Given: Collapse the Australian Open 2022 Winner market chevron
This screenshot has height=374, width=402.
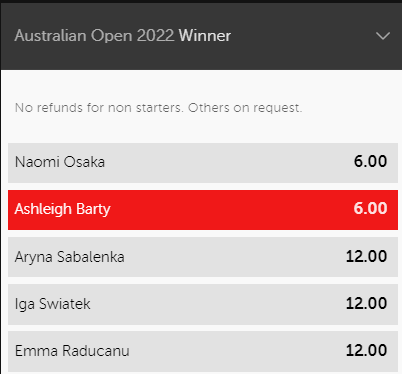Looking at the screenshot, I should click(383, 36).
